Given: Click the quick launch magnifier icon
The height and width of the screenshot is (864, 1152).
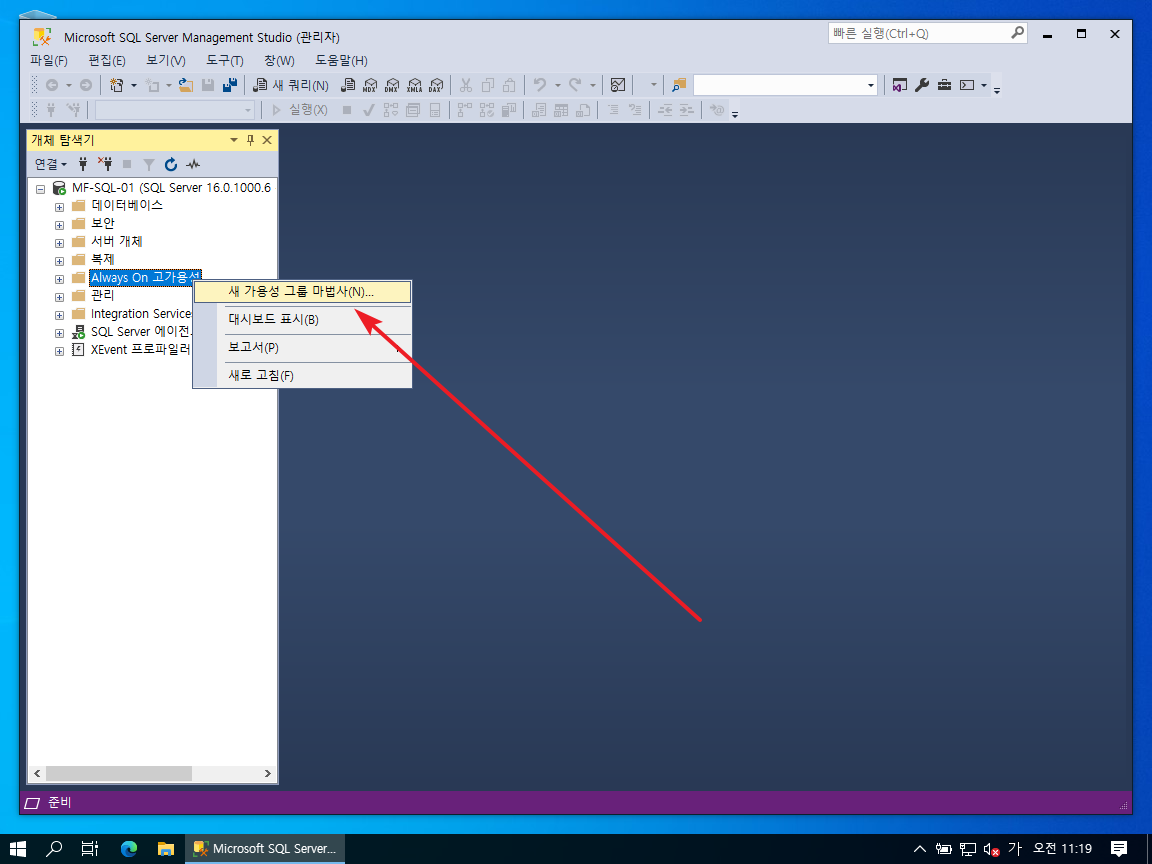Looking at the screenshot, I should [x=1018, y=33].
